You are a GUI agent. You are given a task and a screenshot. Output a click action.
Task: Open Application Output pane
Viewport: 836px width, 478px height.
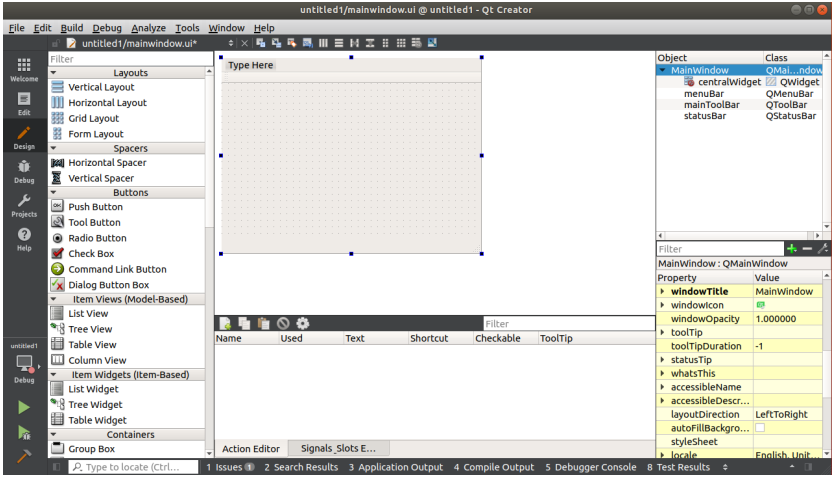tap(396, 467)
